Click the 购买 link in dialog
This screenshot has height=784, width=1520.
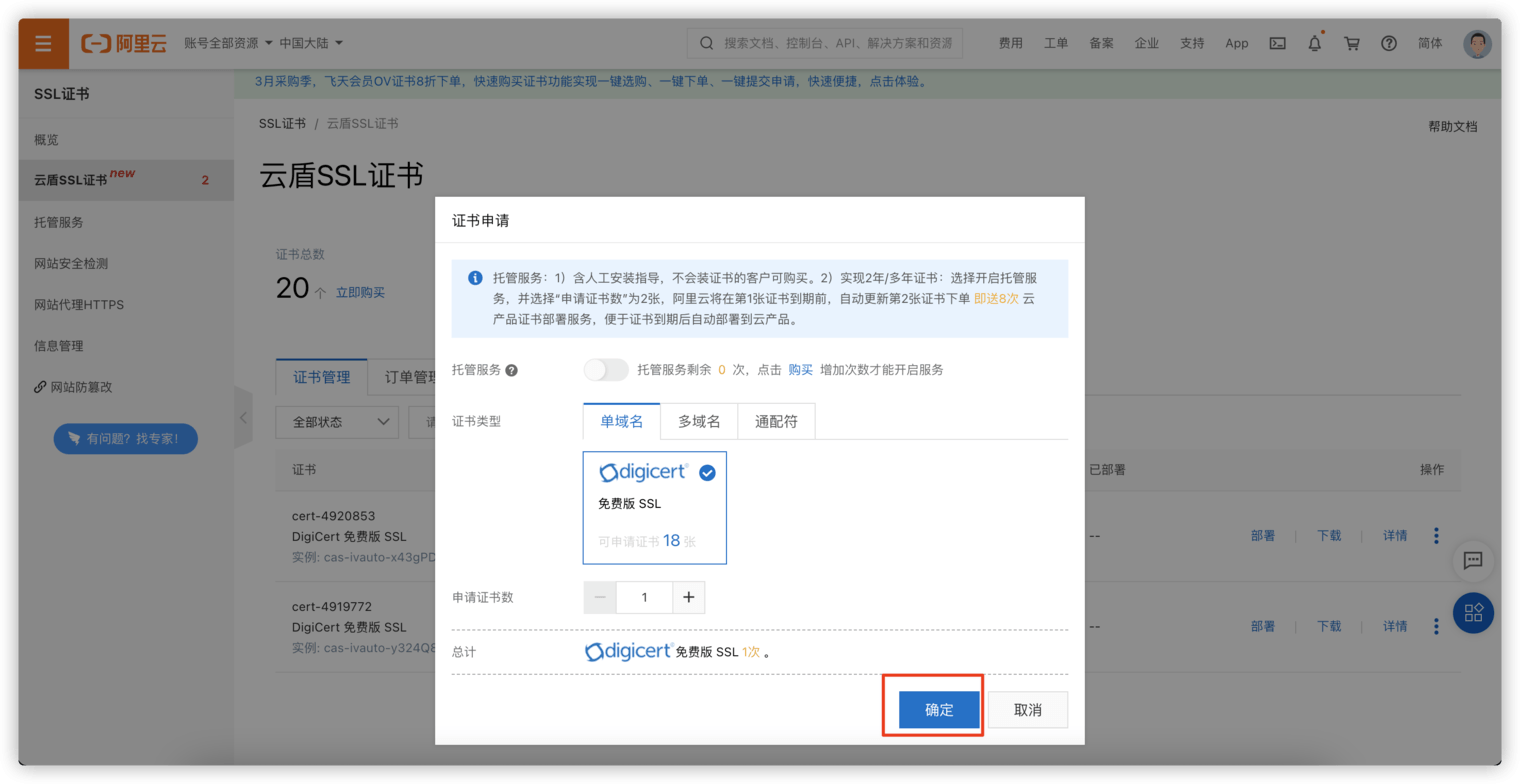point(801,370)
